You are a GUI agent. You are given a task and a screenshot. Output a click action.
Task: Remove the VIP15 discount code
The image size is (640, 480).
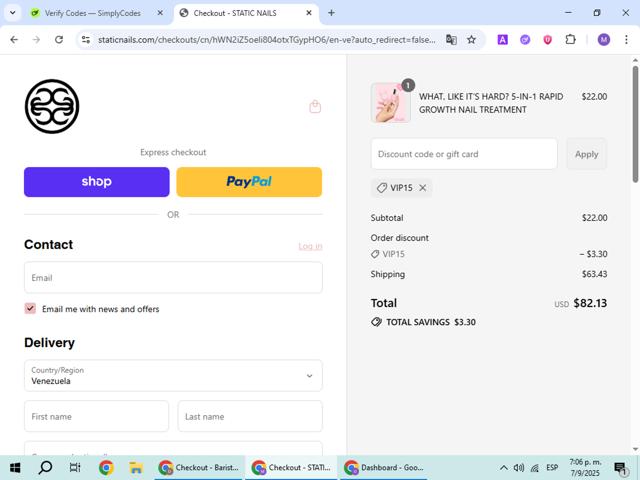point(423,188)
